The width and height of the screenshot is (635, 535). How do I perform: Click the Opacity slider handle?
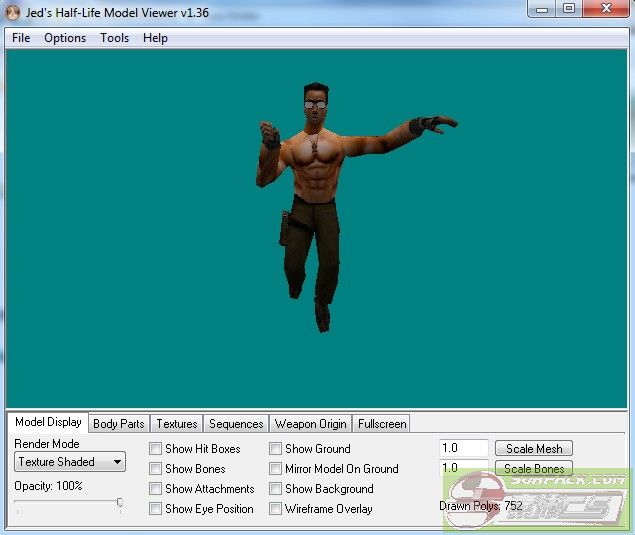(x=120, y=504)
